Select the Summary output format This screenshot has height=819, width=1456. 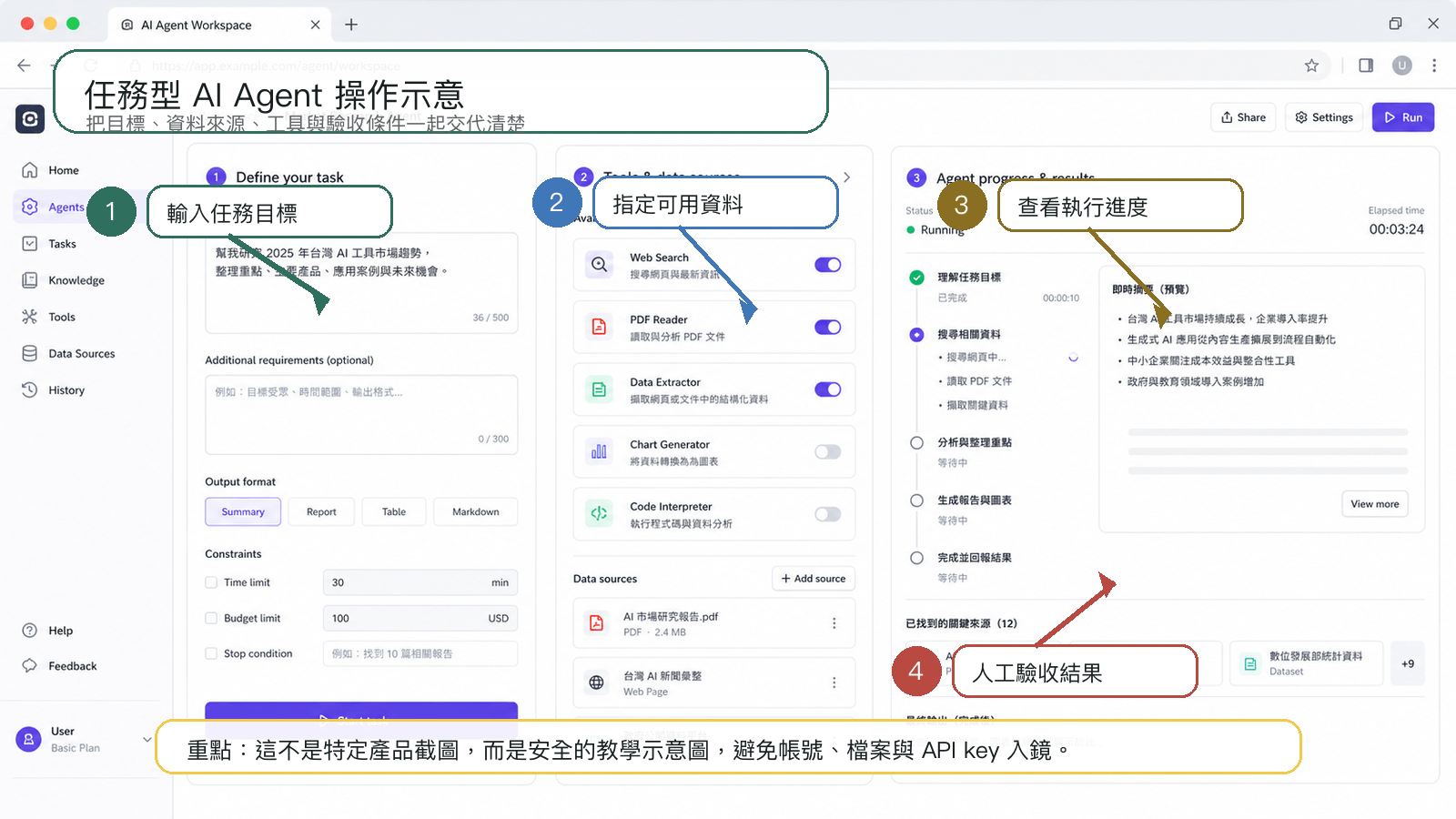[243, 511]
